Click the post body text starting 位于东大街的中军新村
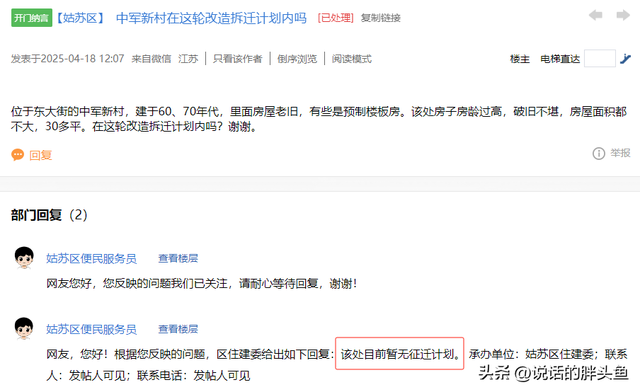This screenshot has height=392, width=640. coord(319,119)
